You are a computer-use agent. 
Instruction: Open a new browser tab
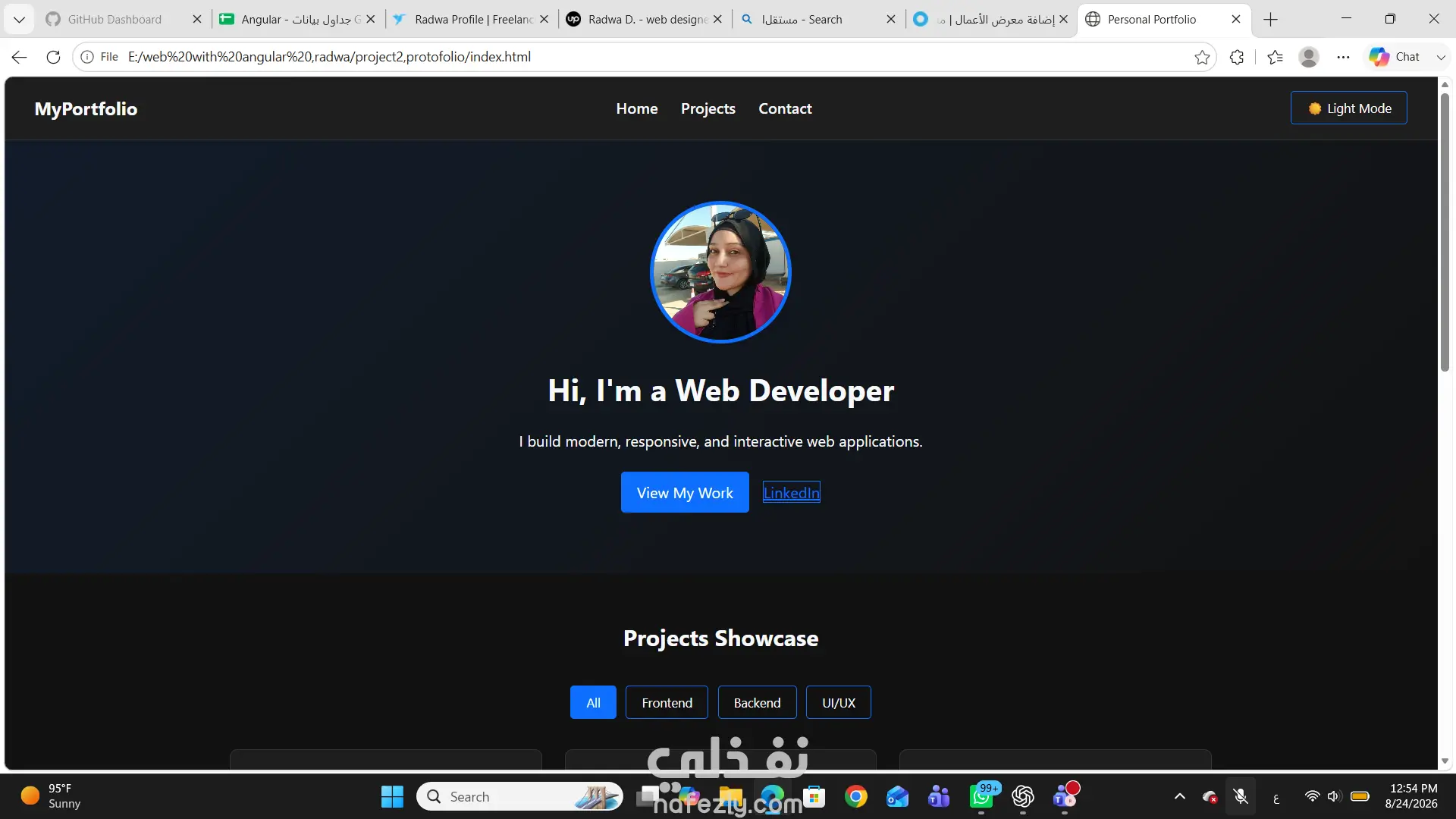1271,19
